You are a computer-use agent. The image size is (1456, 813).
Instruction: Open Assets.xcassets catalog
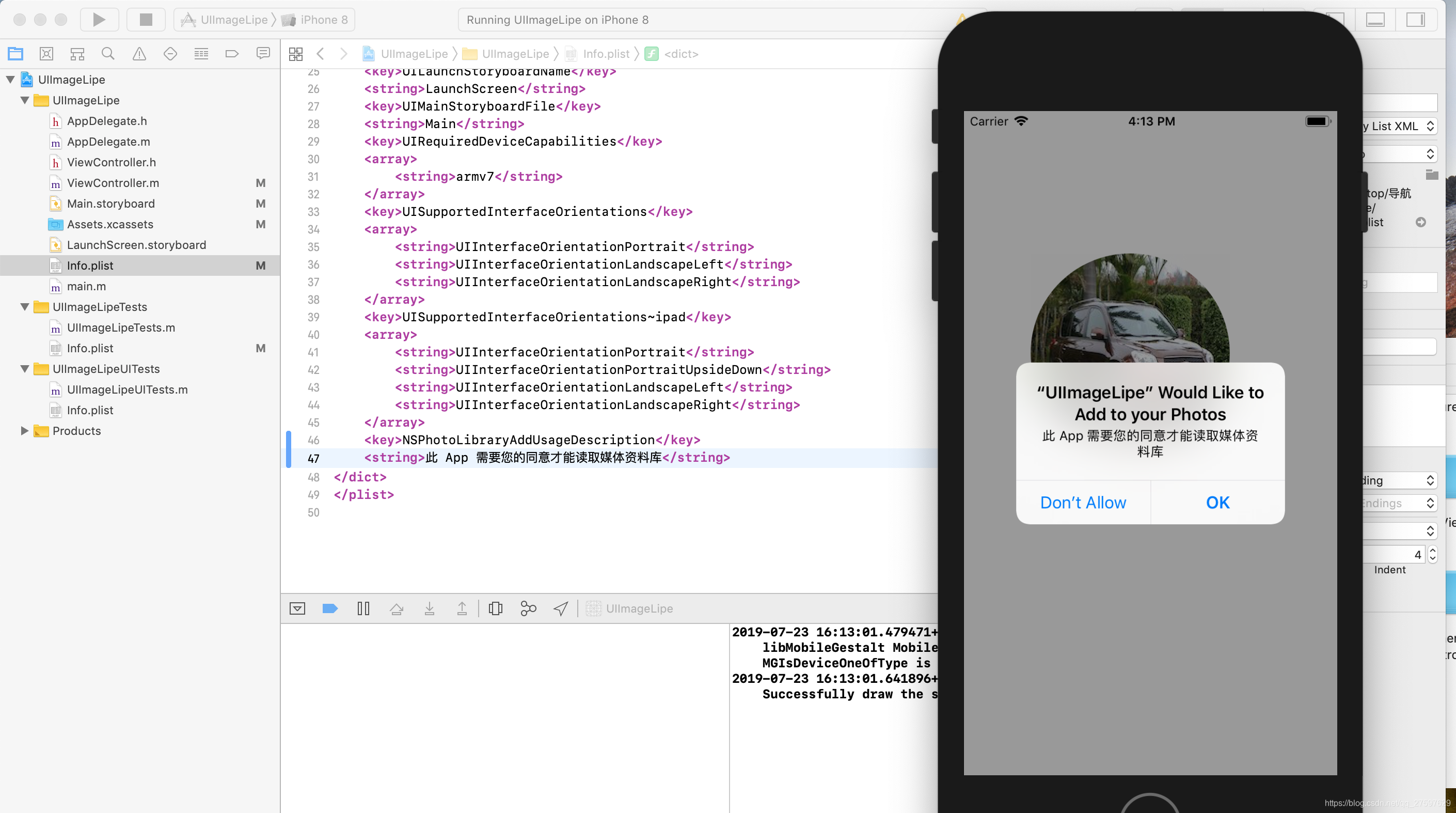pos(109,225)
